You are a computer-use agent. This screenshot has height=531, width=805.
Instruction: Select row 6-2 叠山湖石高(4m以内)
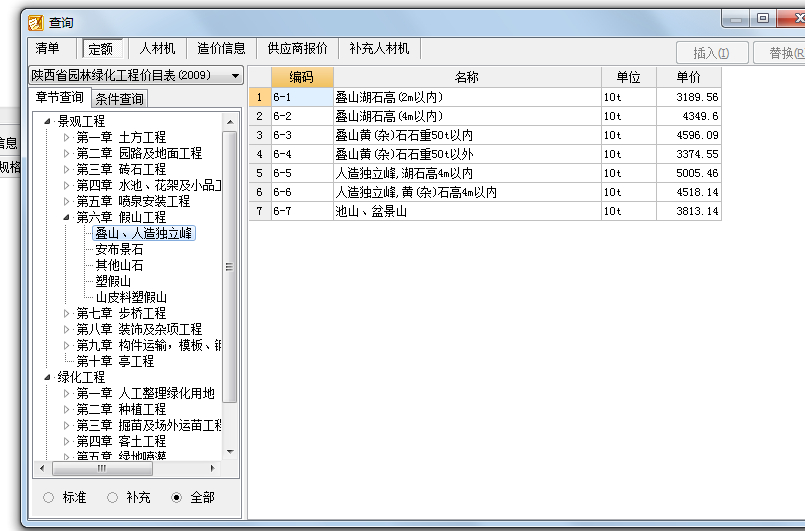pos(485,116)
